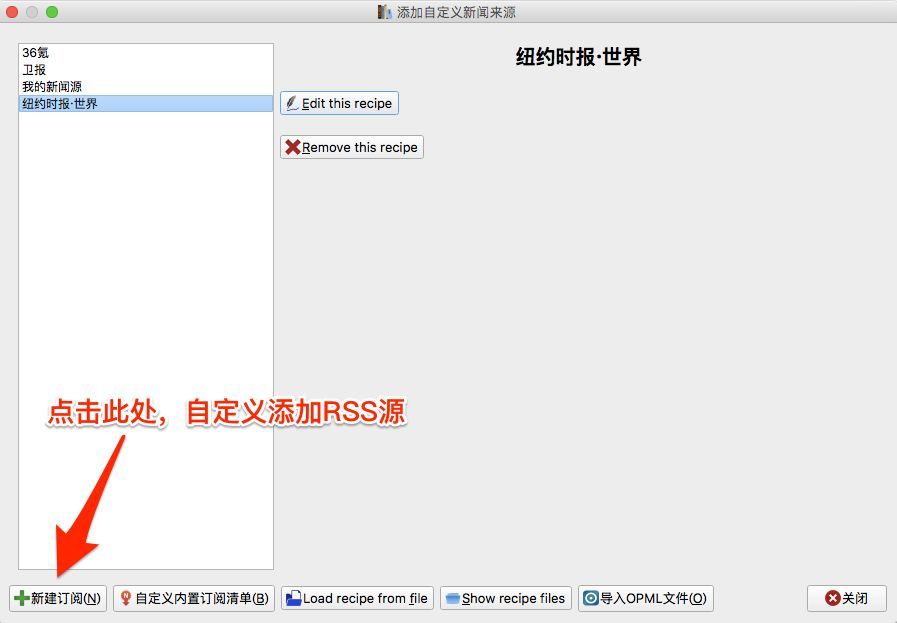Open 自定义内置订阅清单(B)

click(x=194, y=598)
